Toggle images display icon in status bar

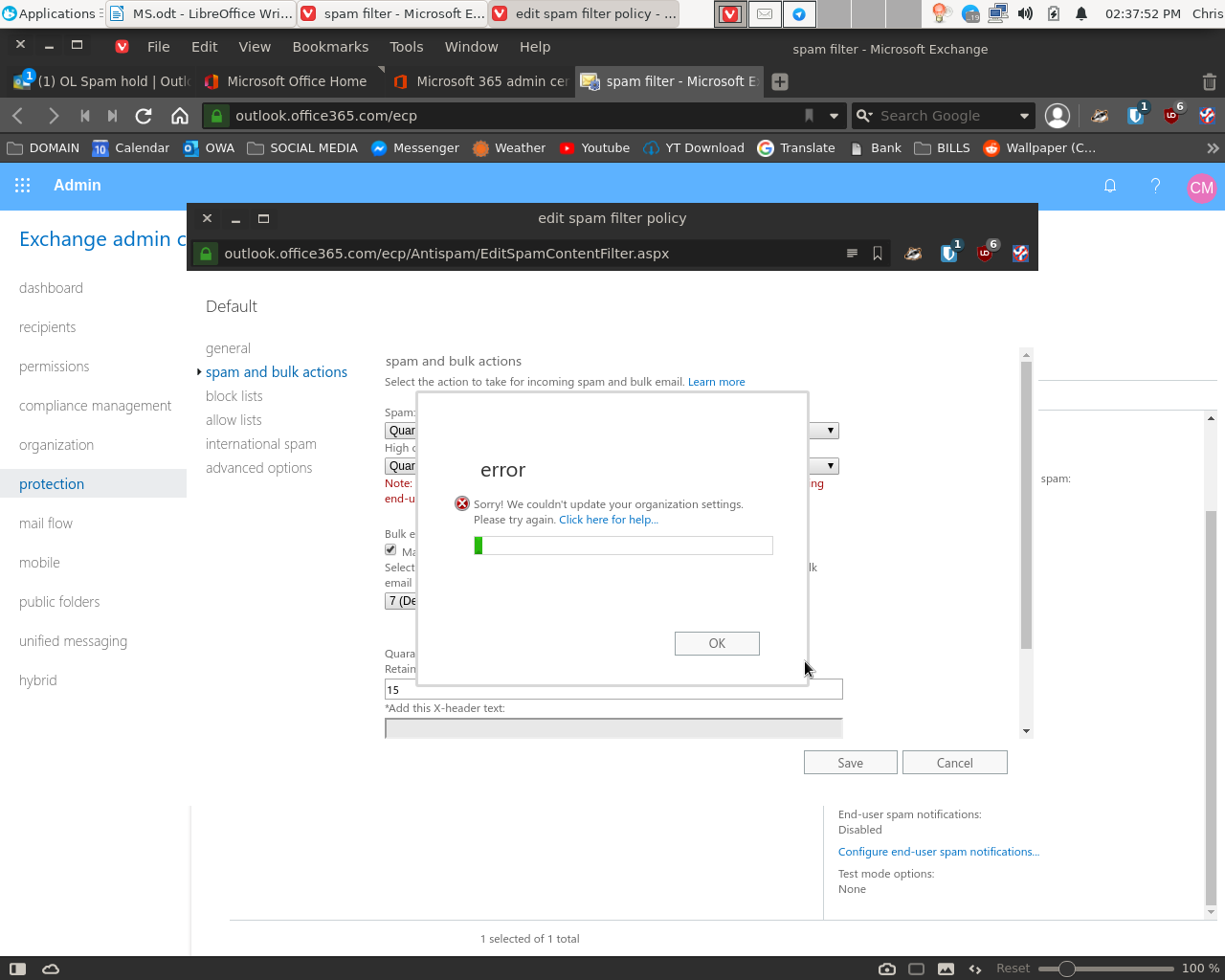tap(946, 969)
